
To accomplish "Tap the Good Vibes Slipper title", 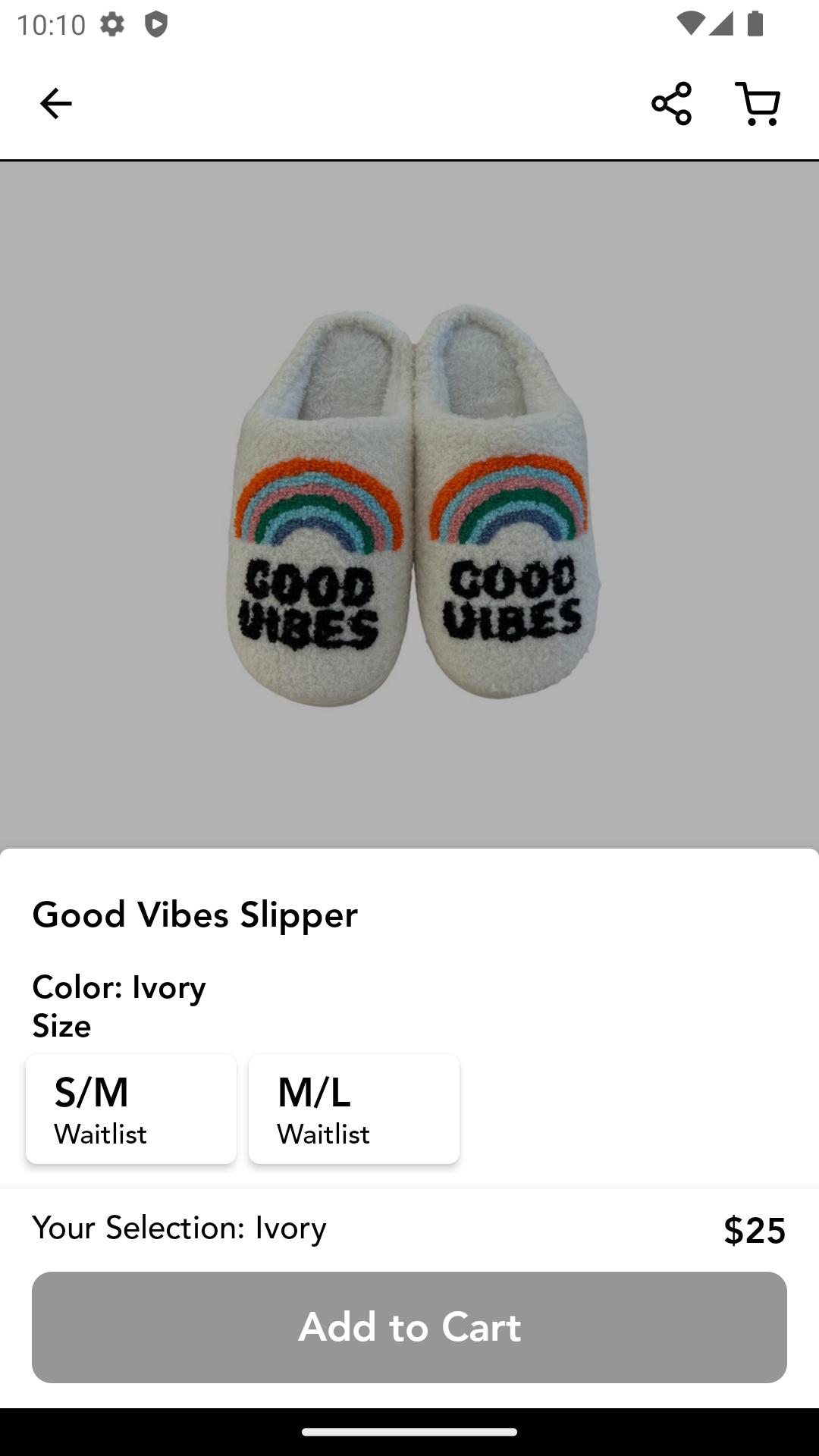I will click(x=195, y=915).
